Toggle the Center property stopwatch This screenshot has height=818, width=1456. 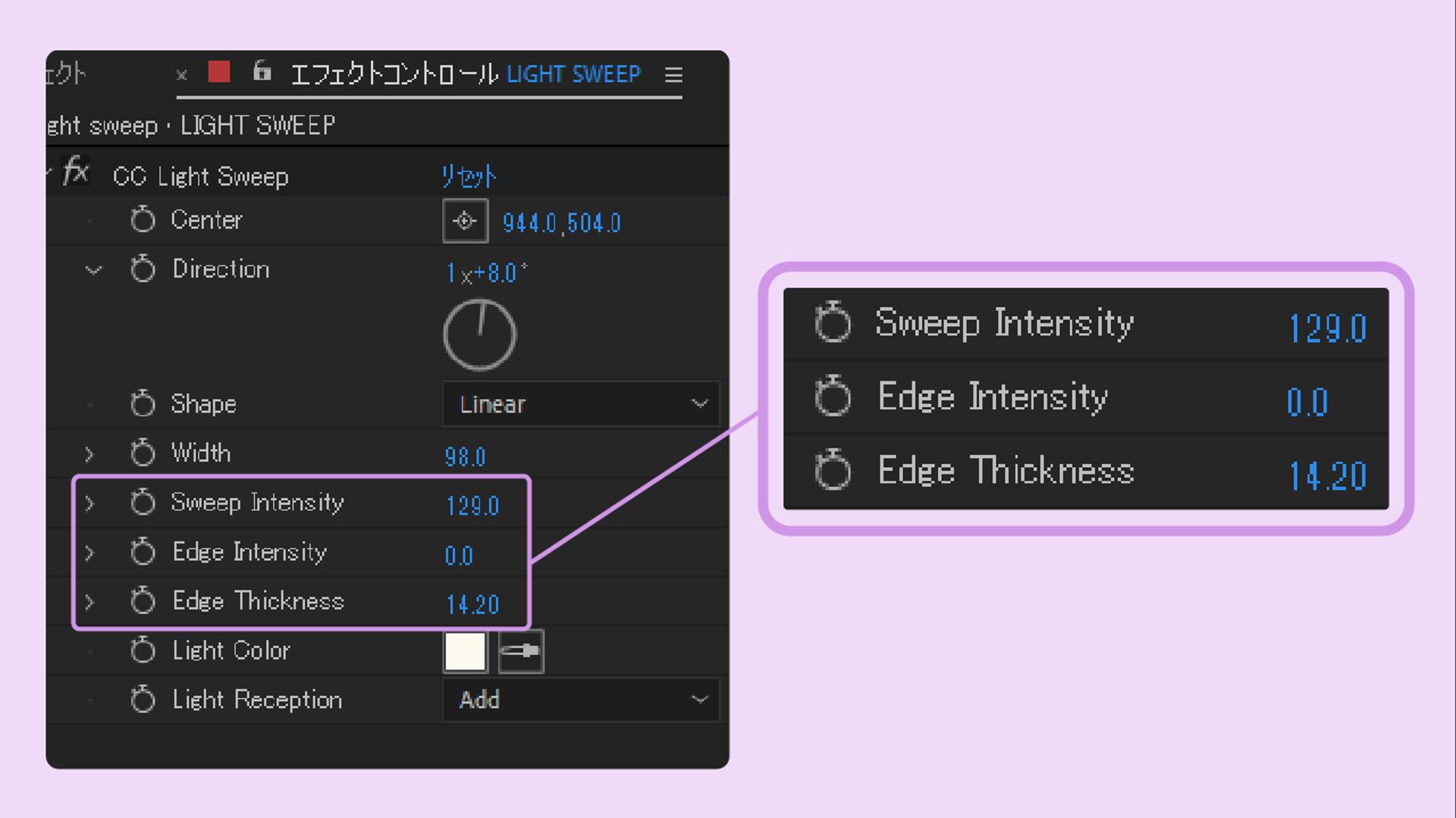click(143, 220)
